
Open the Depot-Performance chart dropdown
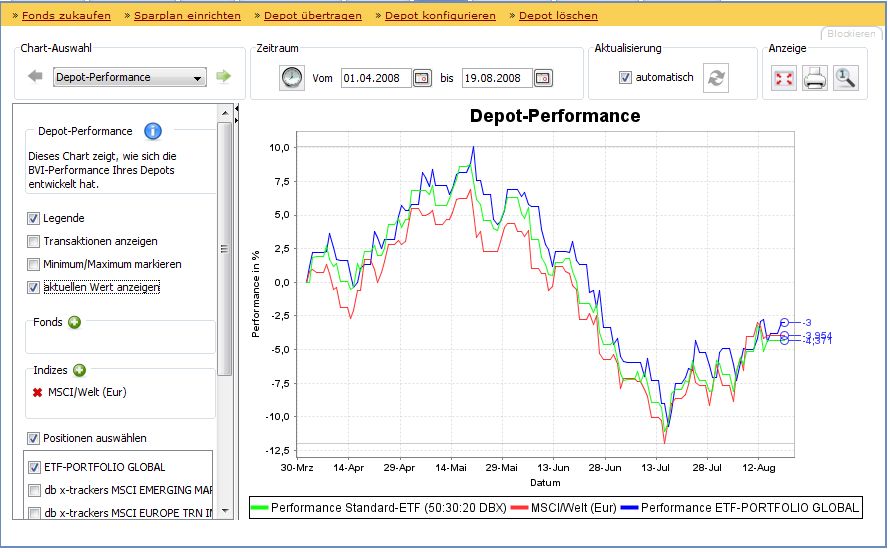point(129,77)
